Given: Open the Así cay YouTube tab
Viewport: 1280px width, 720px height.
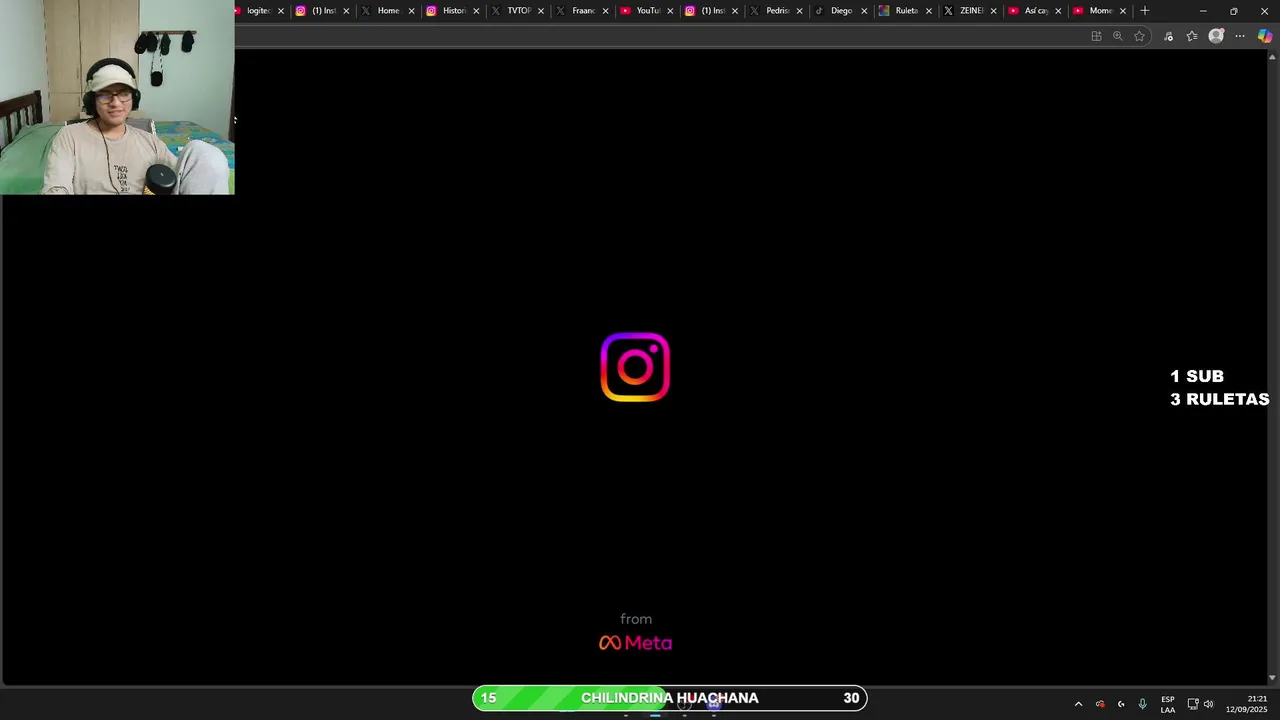Looking at the screenshot, I should pyautogui.click(x=1035, y=11).
